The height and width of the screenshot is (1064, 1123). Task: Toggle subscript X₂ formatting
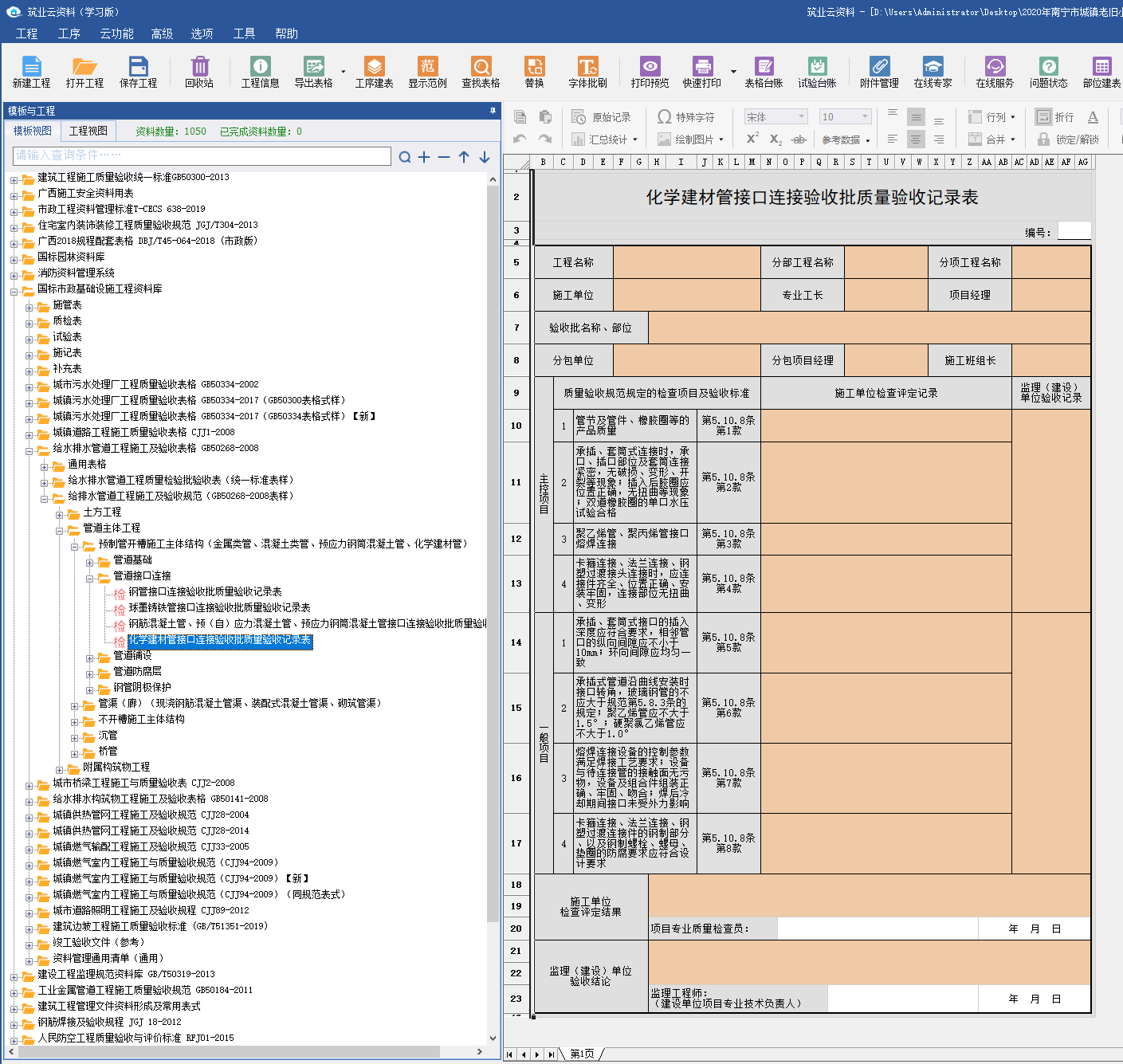click(x=775, y=139)
